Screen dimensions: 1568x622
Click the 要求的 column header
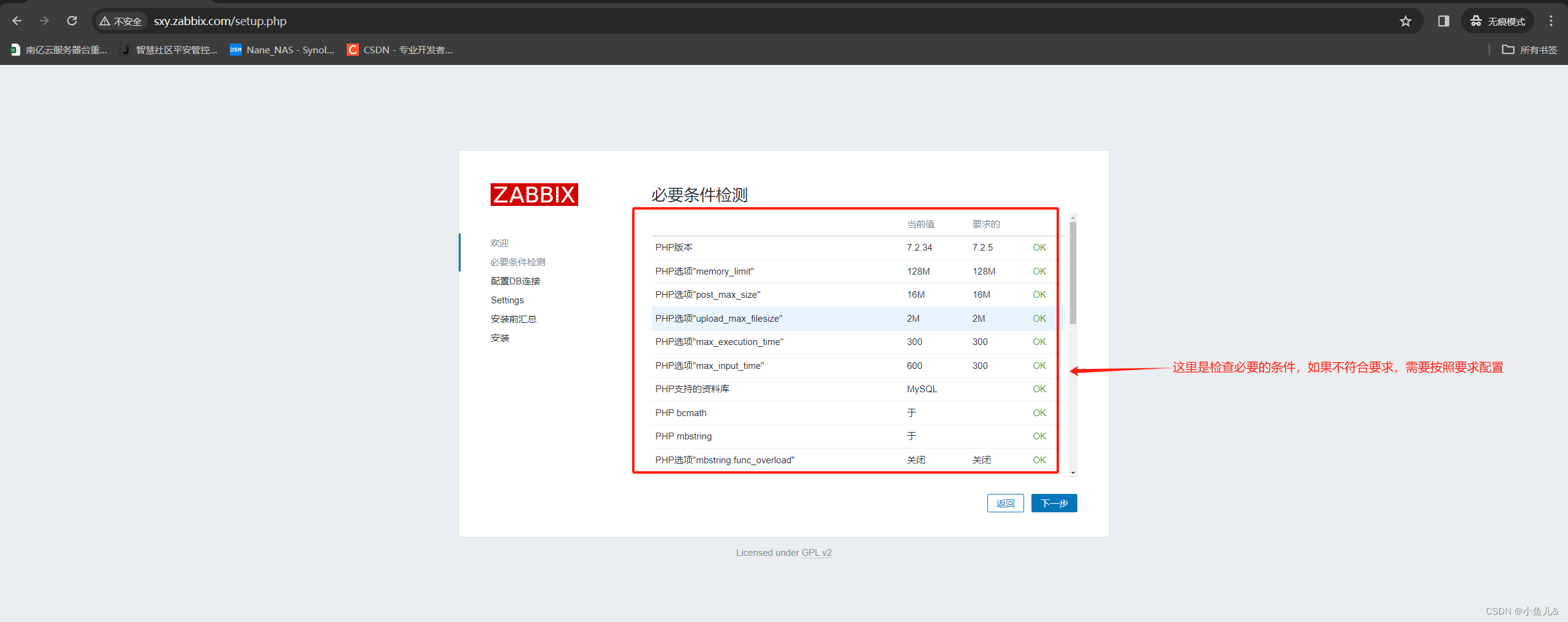pyautogui.click(x=986, y=224)
